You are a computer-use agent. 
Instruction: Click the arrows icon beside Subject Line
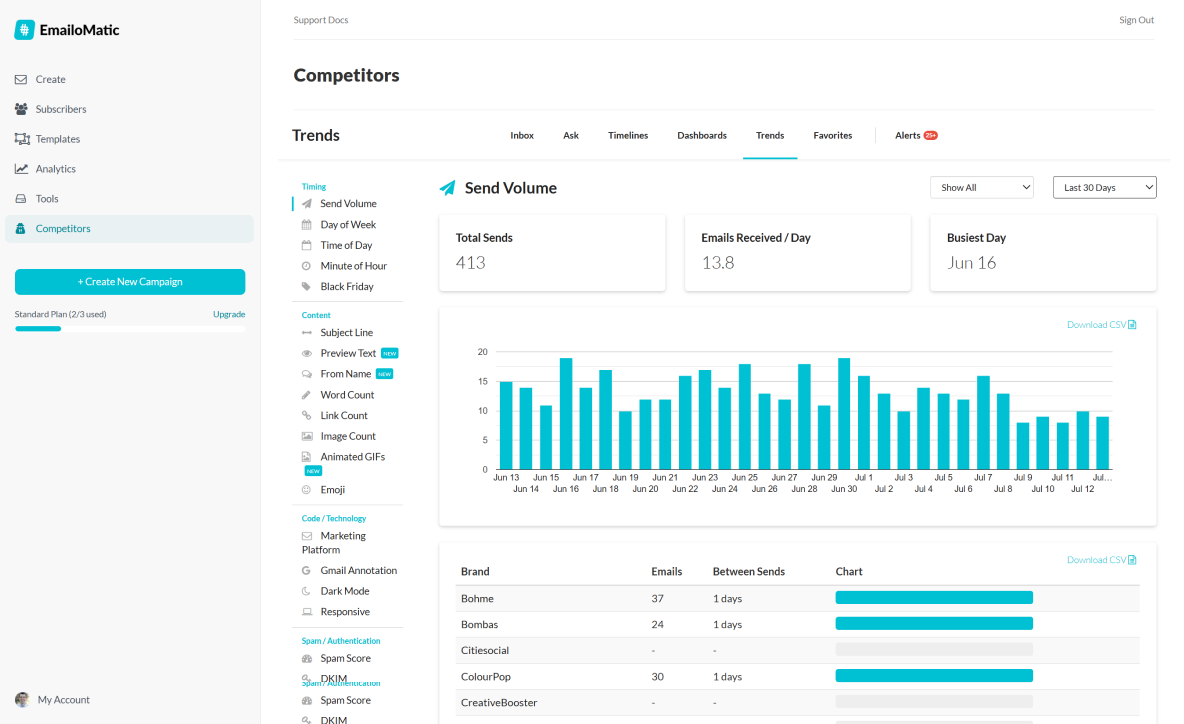pyautogui.click(x=307, y=332)
